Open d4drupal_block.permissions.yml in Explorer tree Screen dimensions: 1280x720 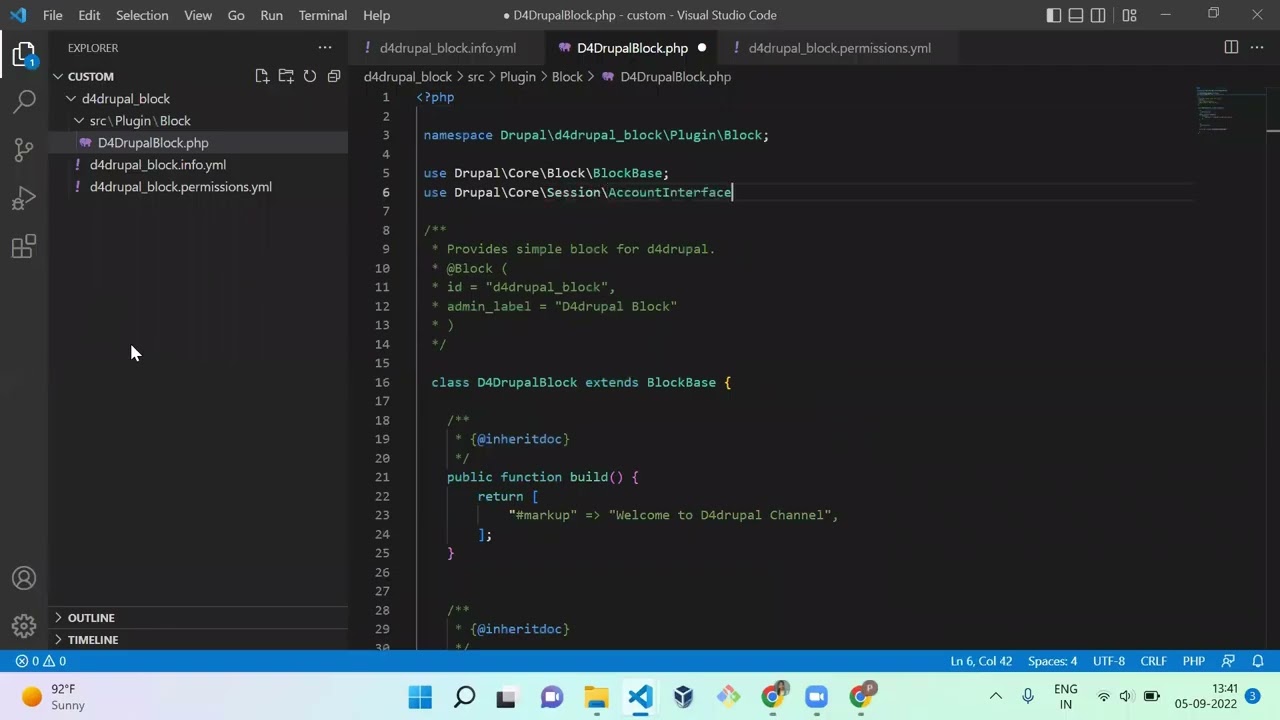click(x=198, y=186)
